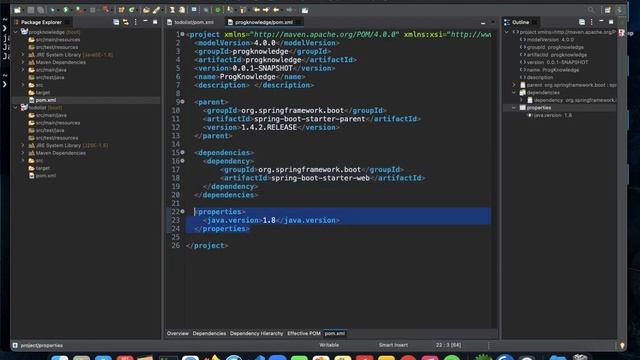
Task: Collapse the dependencies node in Outline
Action: pyautogui.click(x=514, y=93)
